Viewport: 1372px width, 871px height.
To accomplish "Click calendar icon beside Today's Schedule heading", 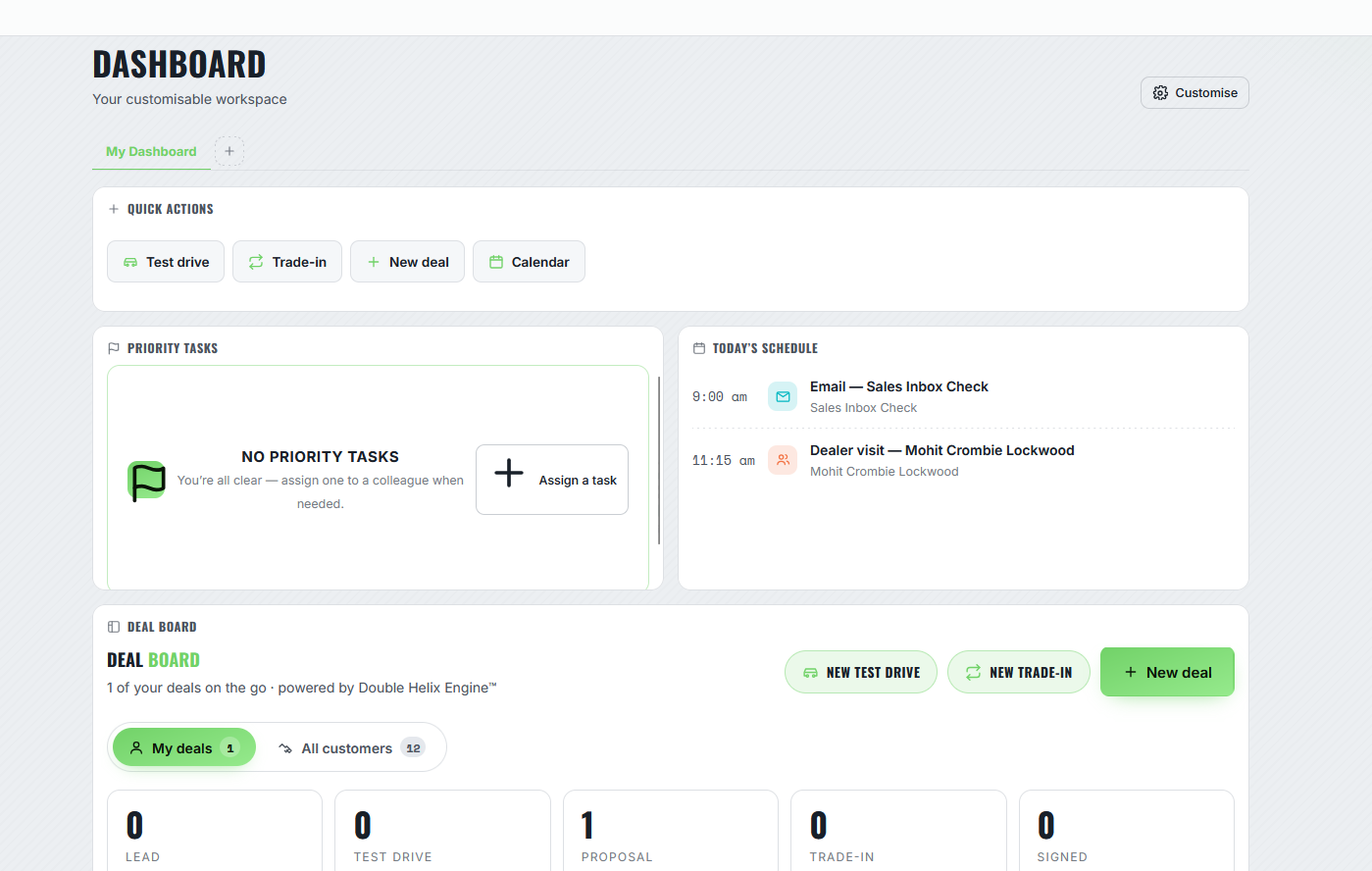I will click(x=699, y=348).
